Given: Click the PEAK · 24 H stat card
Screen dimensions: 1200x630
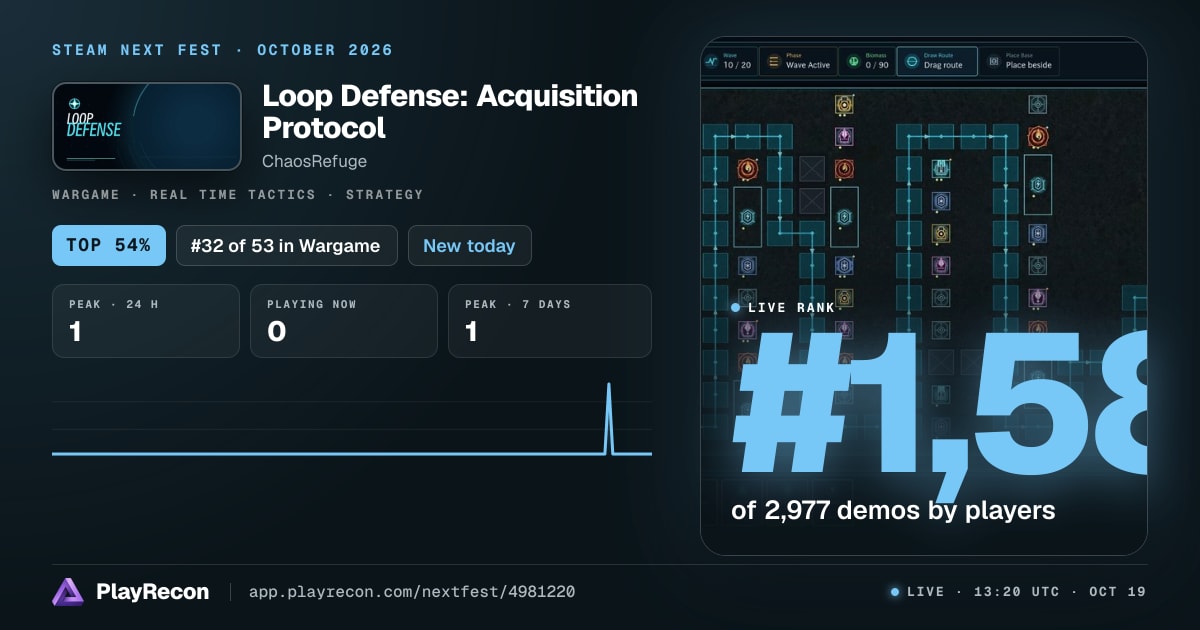Looking at the screenshot, I should coord(146,321).
